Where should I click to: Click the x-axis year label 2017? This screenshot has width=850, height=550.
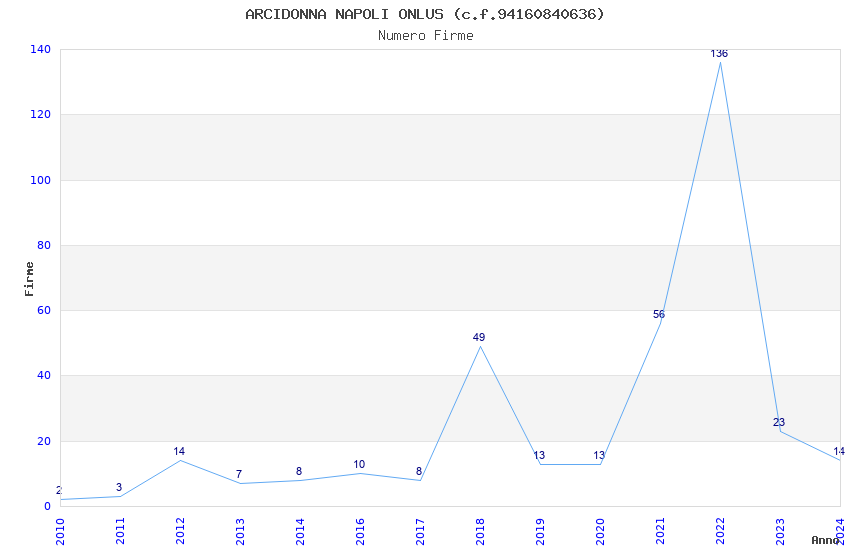pyautogui.click(x=420, y=532)
